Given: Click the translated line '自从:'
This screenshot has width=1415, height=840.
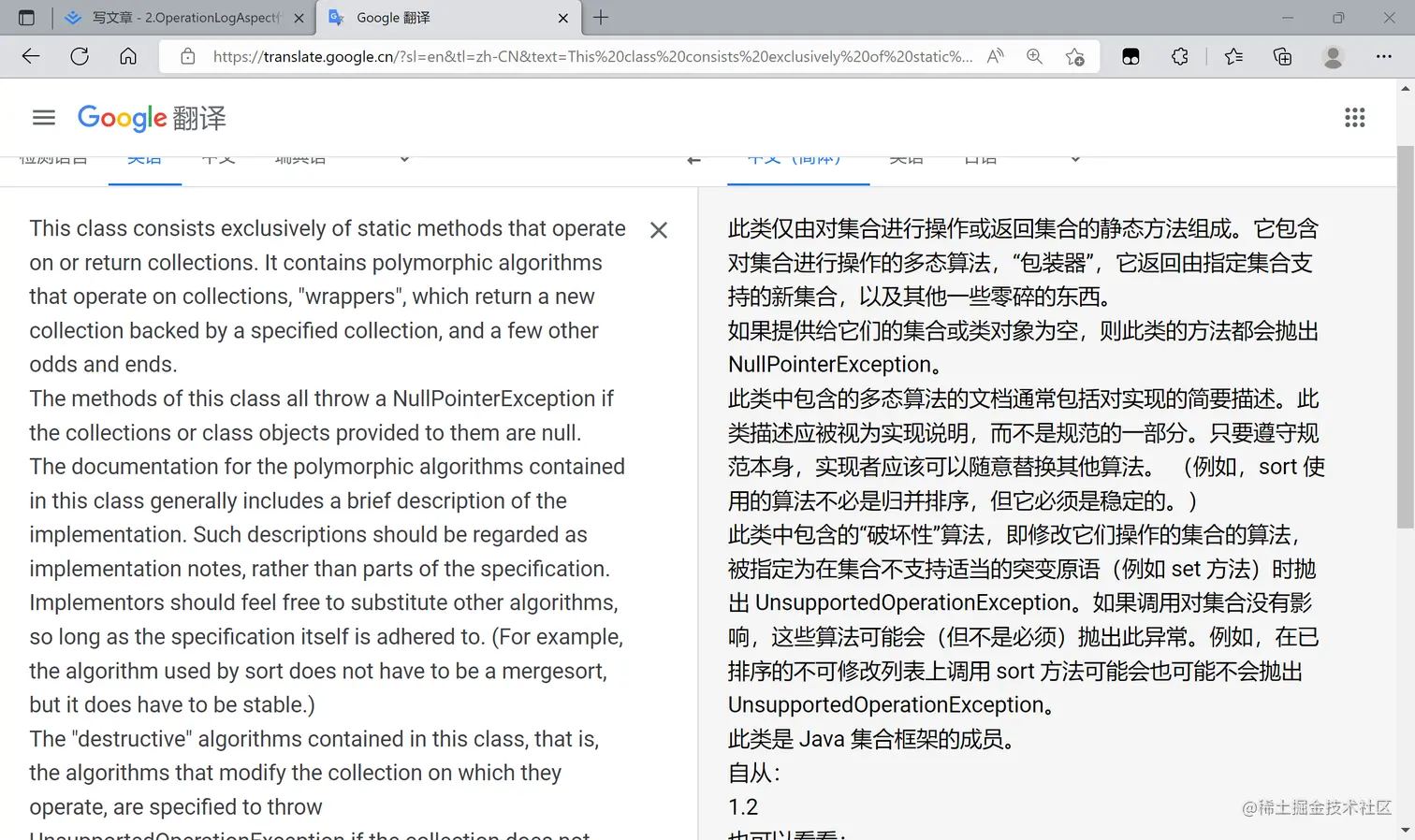Looking at the screenshot, I should point(753,773).
